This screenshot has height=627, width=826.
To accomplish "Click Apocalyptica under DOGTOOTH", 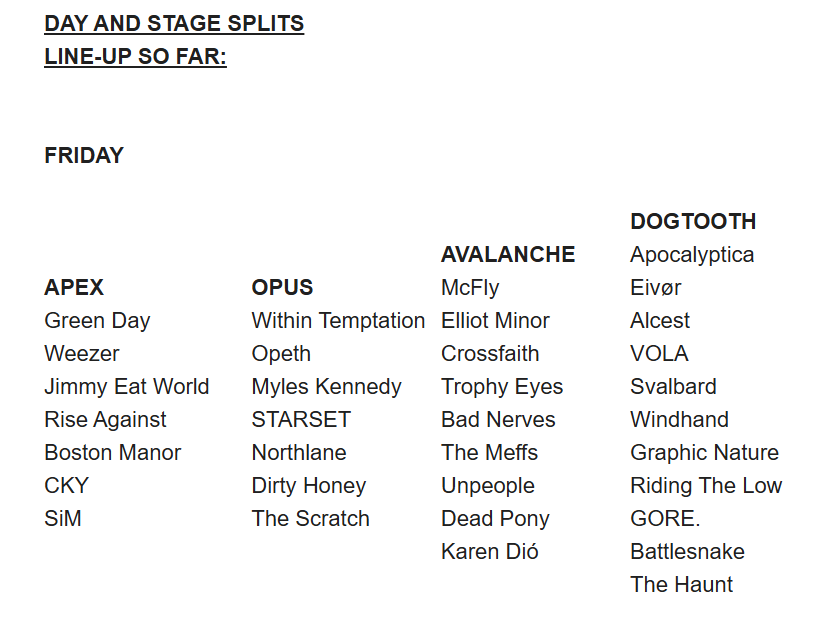I will tap(692, 254).
